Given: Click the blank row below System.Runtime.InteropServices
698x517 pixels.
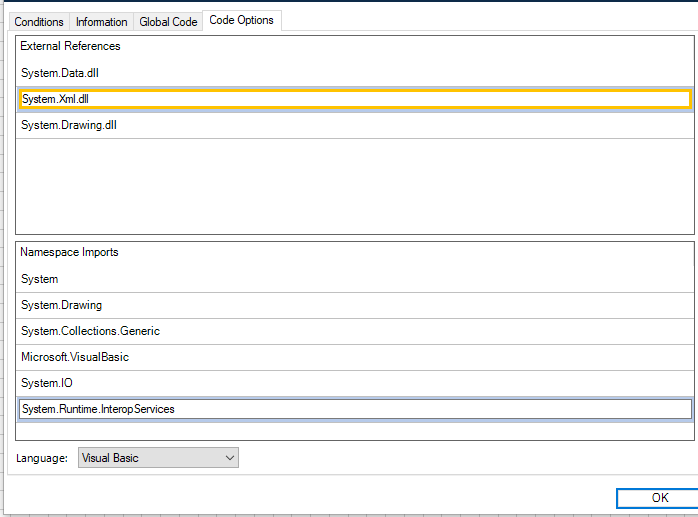Looking at the screenshot, I should pos(354,431).
